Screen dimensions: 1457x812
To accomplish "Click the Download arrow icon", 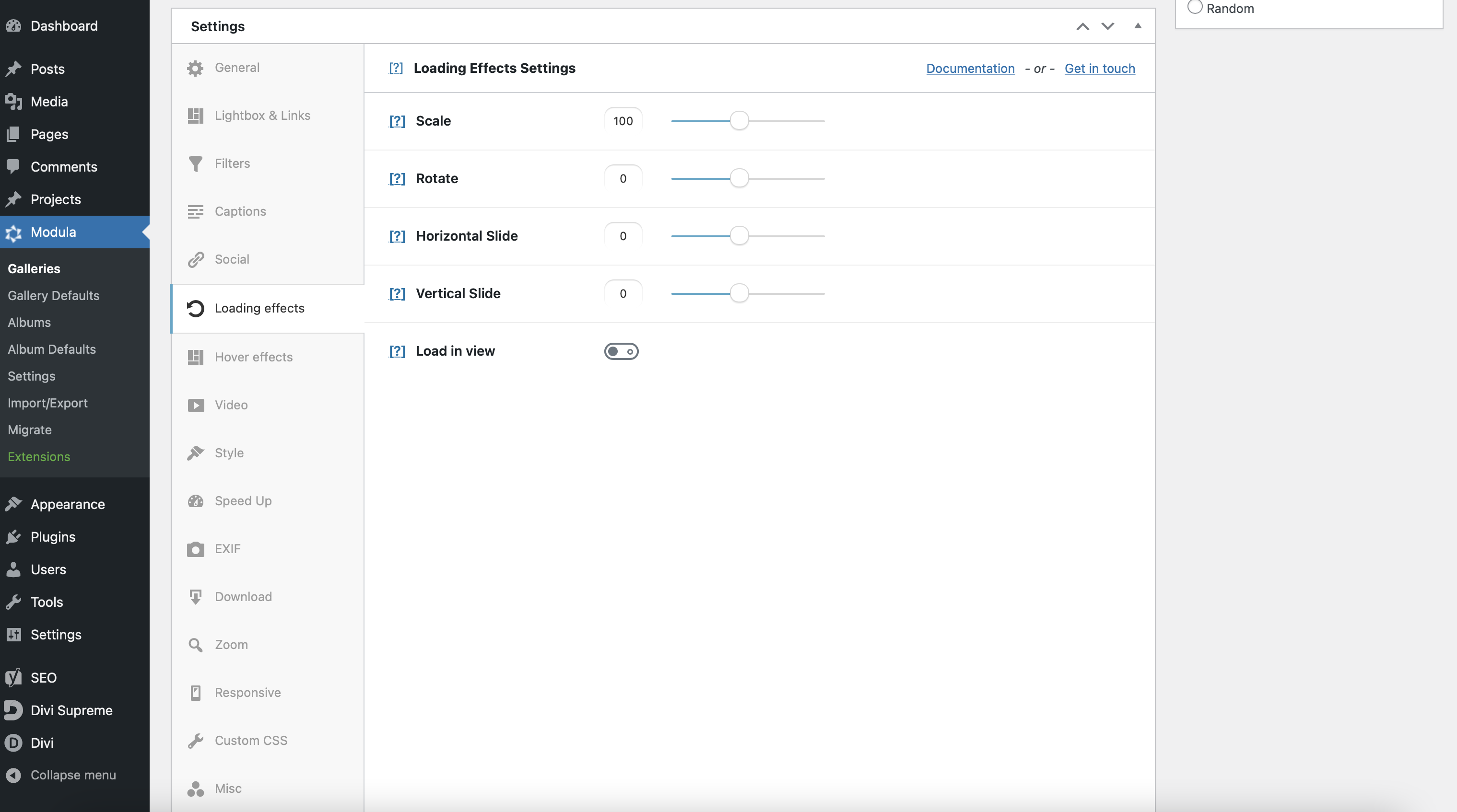I will click(195, 597).
